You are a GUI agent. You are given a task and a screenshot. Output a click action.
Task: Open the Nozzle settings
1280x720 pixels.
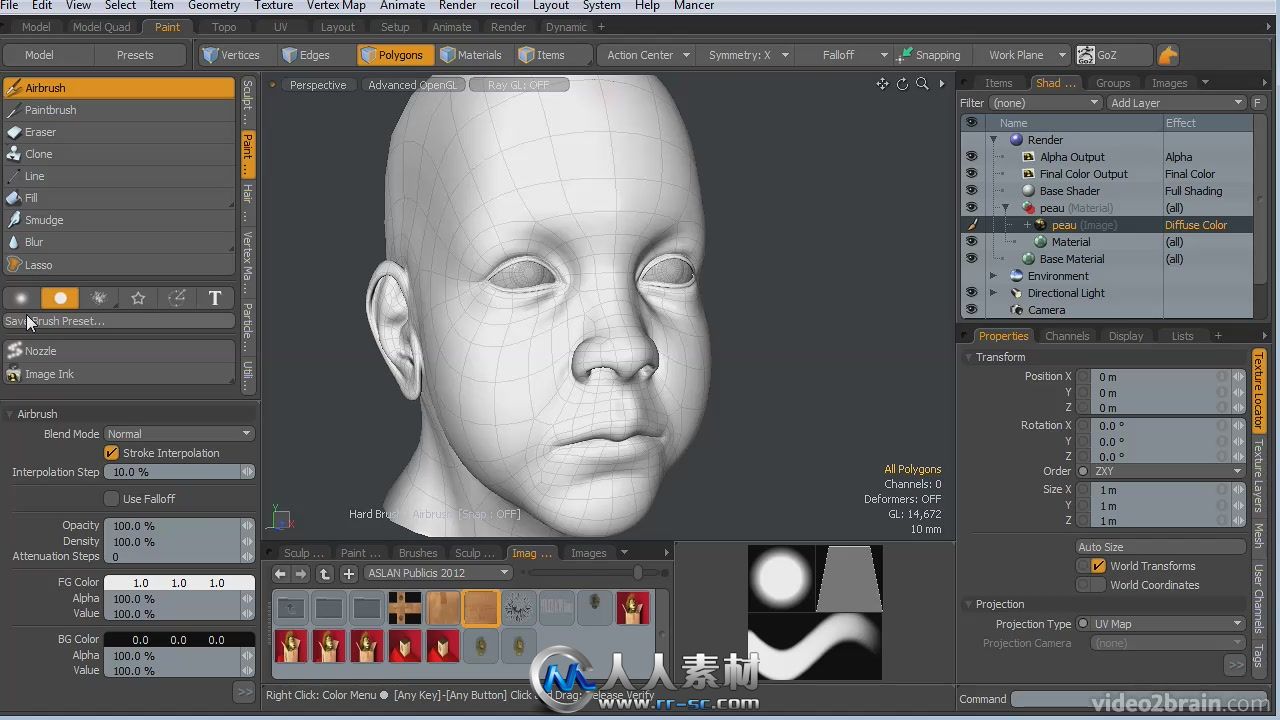[119, 351]
